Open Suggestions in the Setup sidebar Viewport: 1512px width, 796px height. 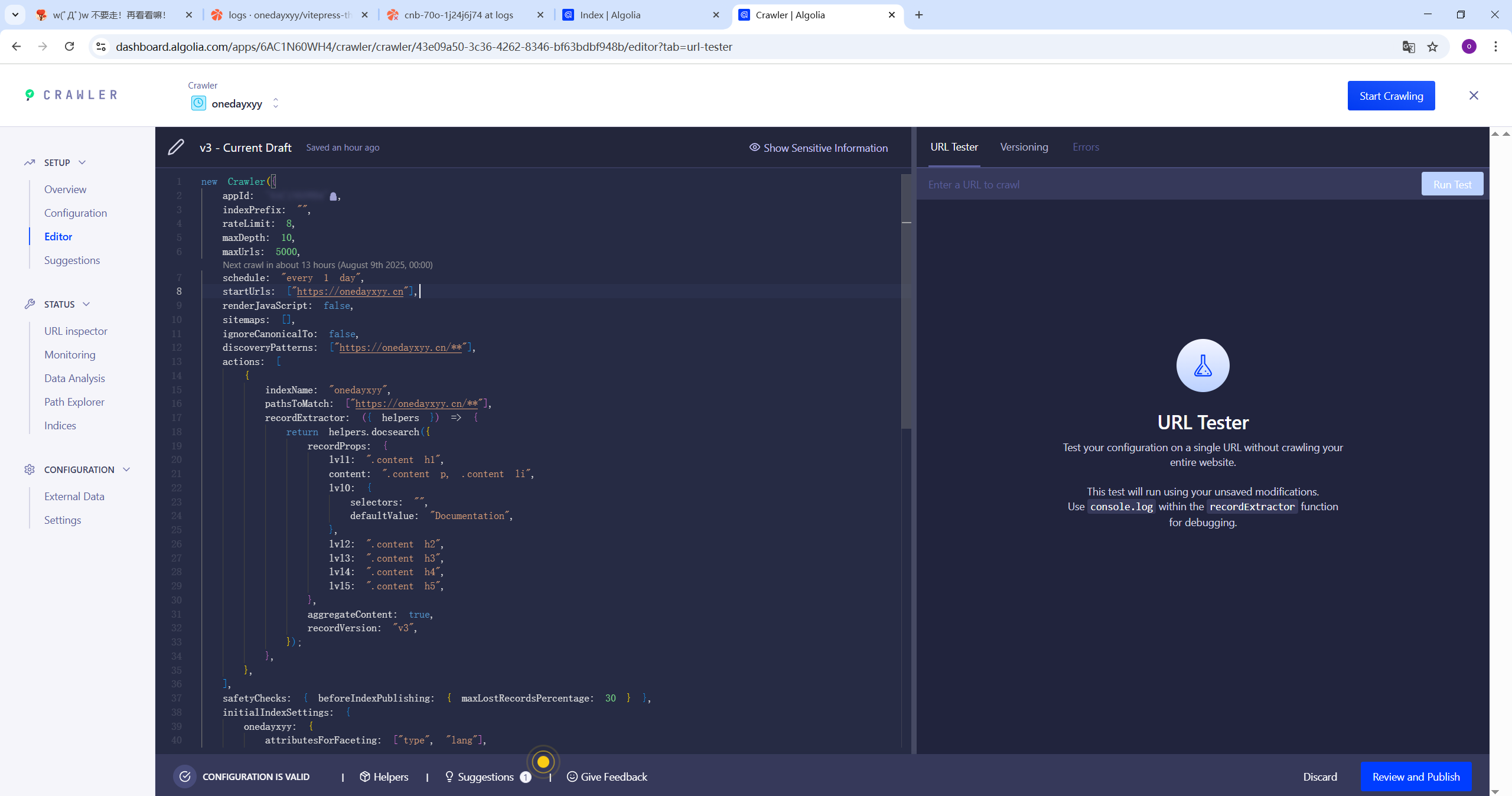[x=72, y=260]
